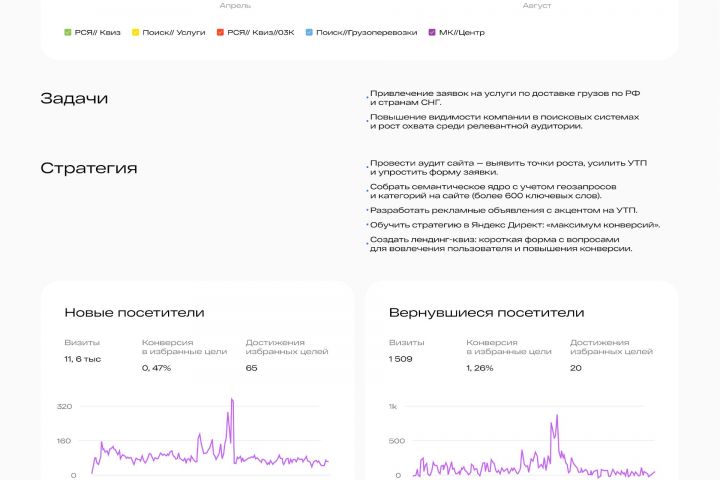Image resolution: width=720 pixels, height=480 pixels.
Task: Click the Задачи section heading
Action: click(74, 98)
